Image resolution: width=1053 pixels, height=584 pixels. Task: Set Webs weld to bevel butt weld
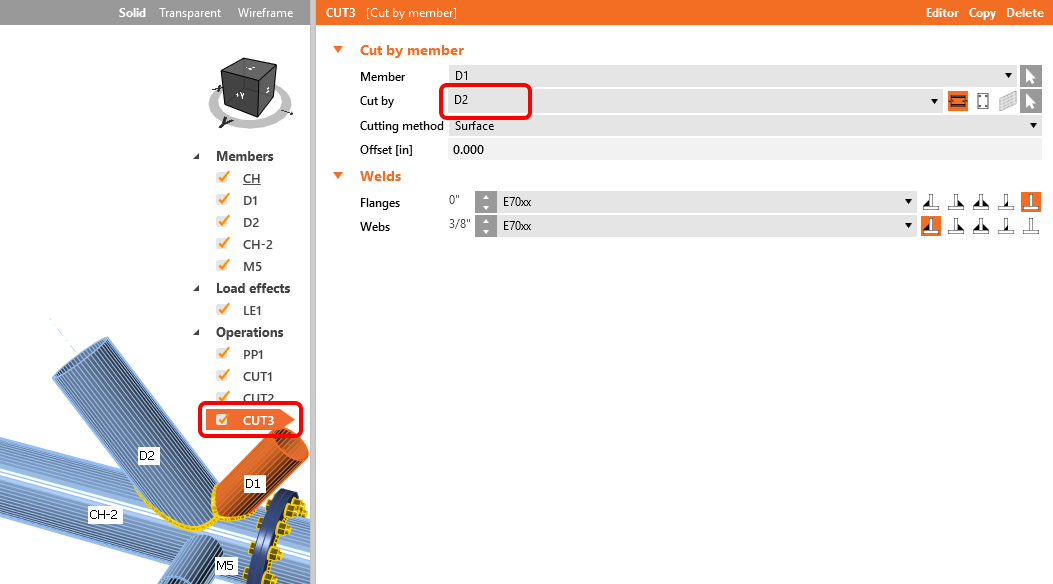tap(1005, 226)
